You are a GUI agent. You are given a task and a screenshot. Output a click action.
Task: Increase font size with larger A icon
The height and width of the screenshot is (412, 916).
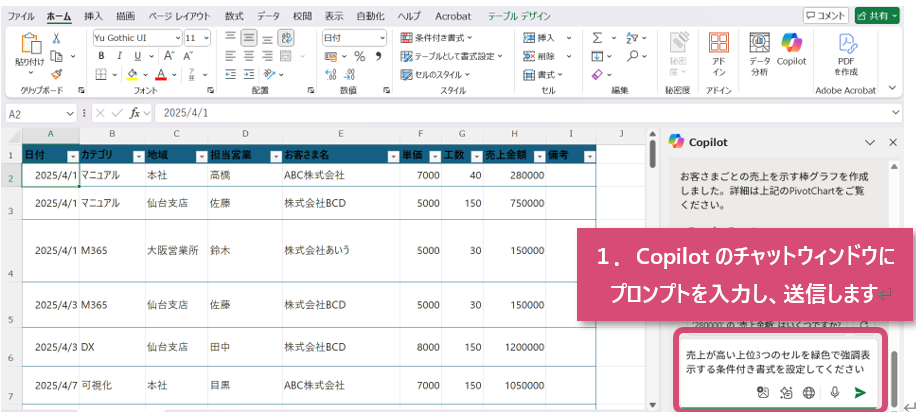click(169, 56)
